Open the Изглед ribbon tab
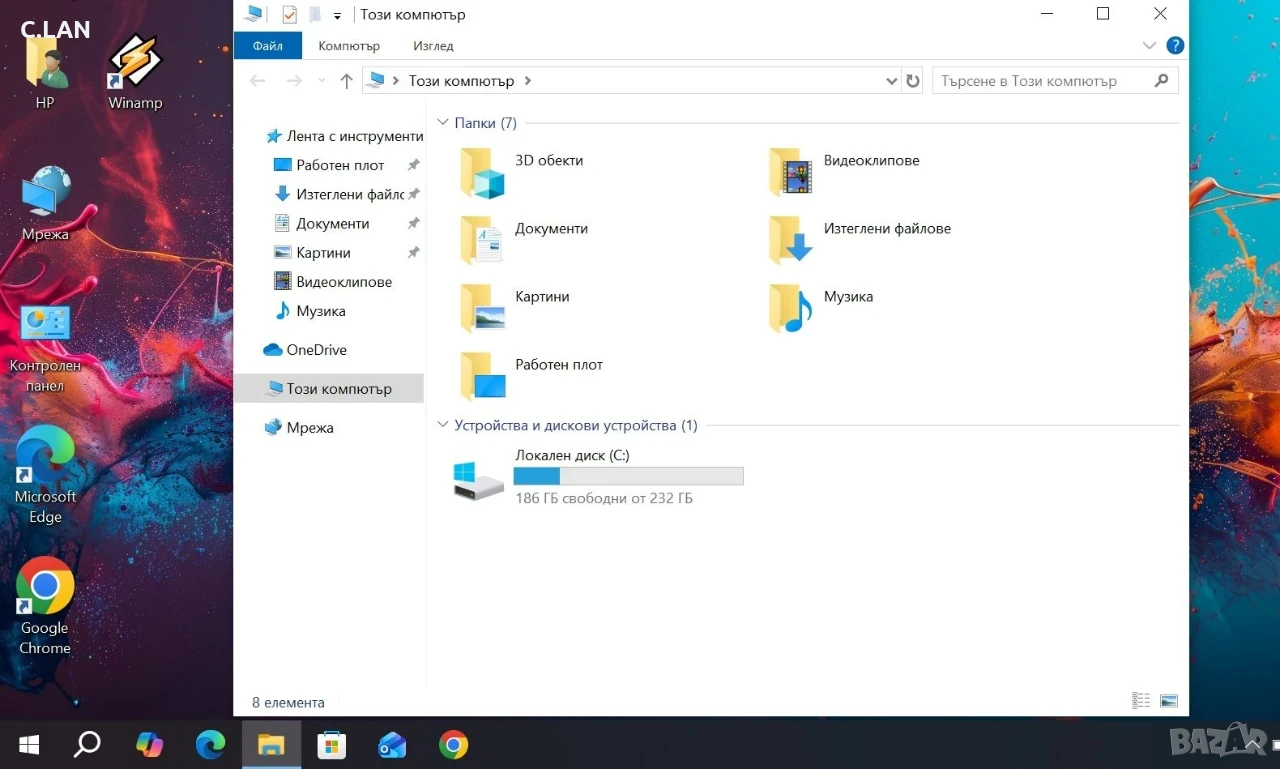The width and height of the screenshot is (1280, 769). (433, 46)
